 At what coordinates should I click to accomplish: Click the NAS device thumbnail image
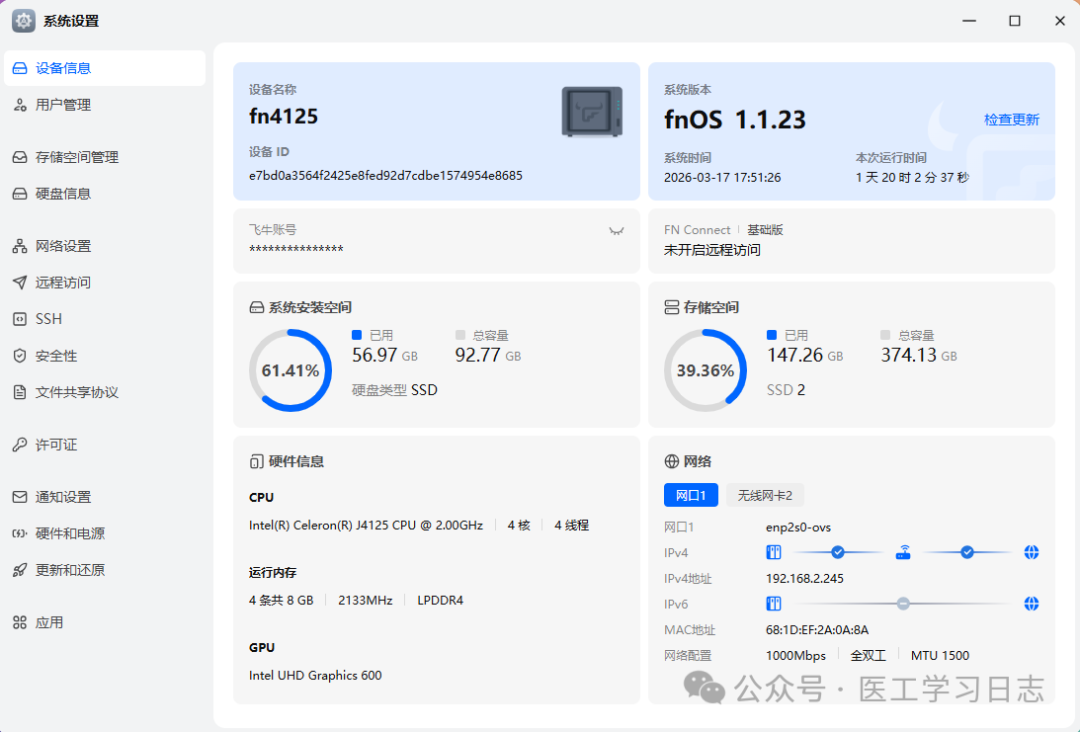point(592,111)
